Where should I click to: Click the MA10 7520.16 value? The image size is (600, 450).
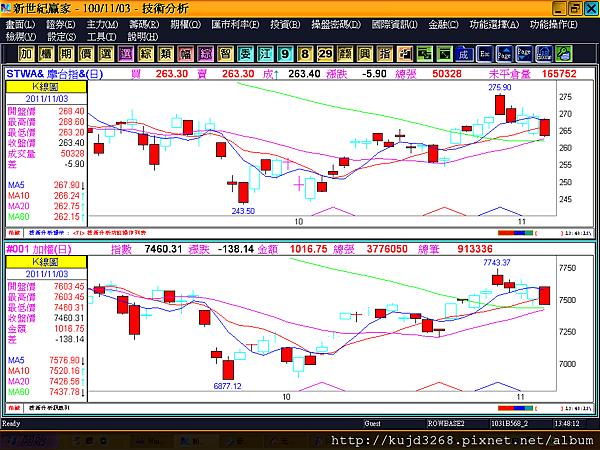pyautogui.click(x=65, y=371)
